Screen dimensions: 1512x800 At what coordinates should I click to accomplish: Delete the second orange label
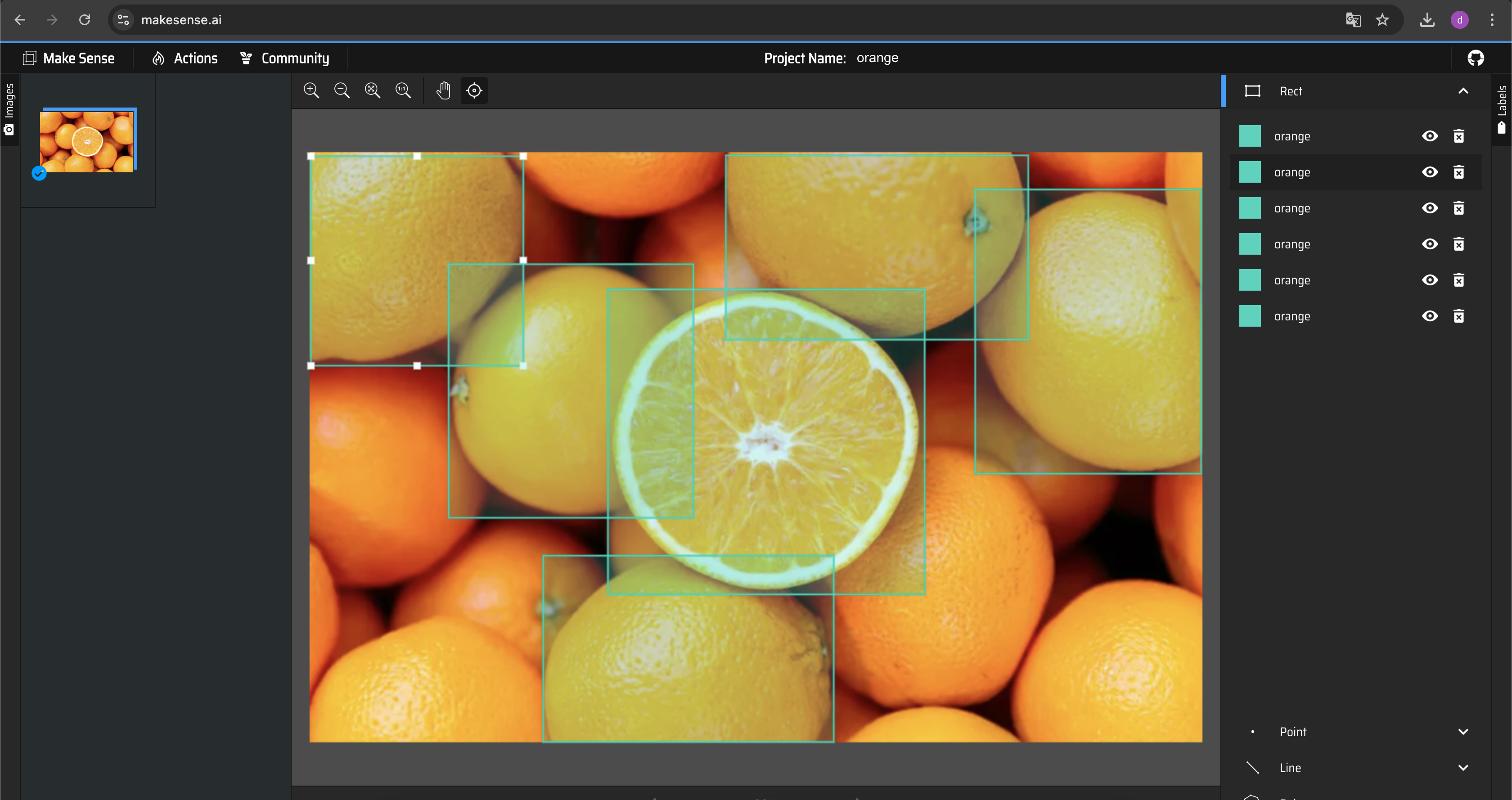1458,172
